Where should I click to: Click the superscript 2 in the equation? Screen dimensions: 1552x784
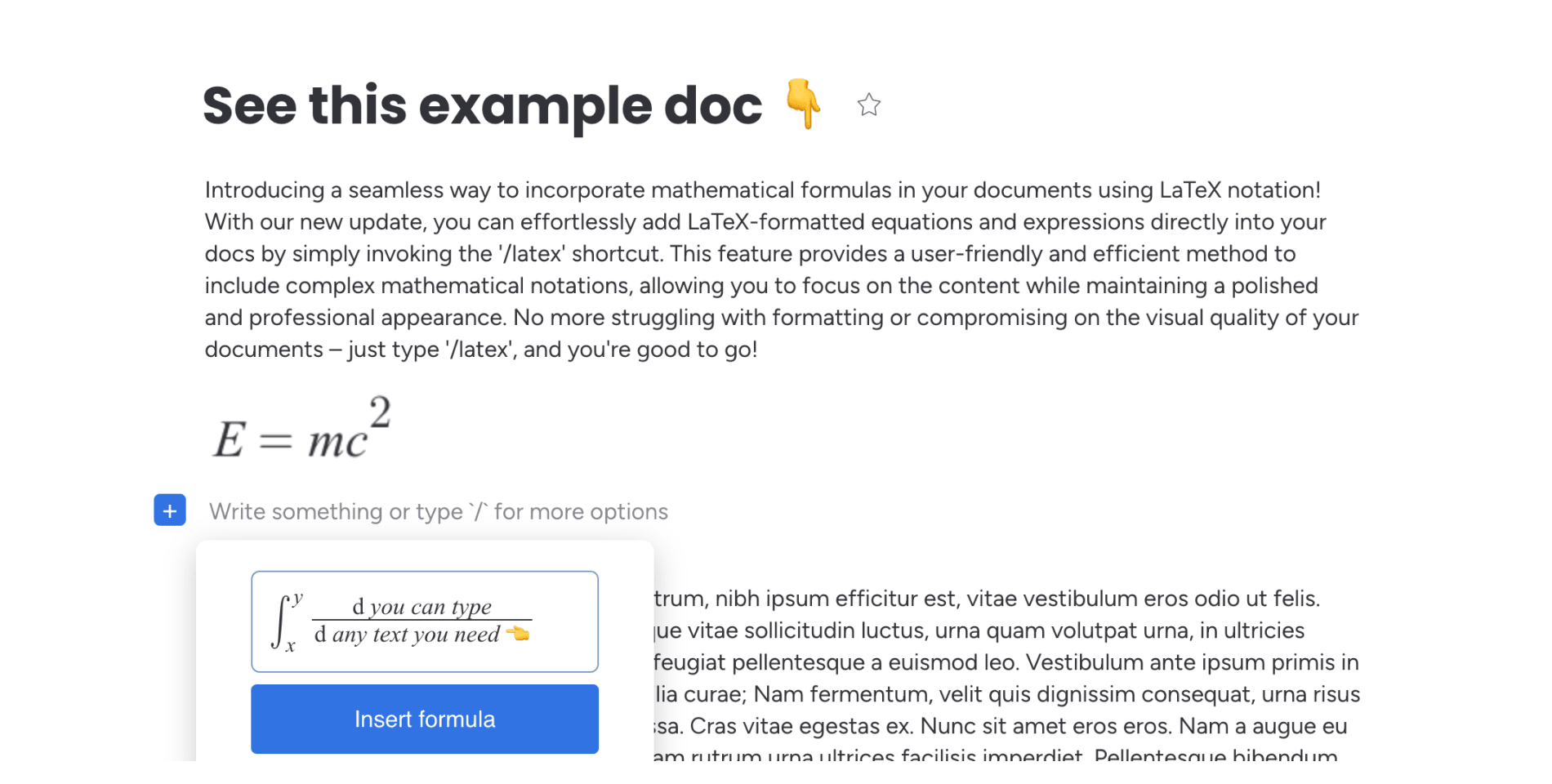tap(380, 412)
